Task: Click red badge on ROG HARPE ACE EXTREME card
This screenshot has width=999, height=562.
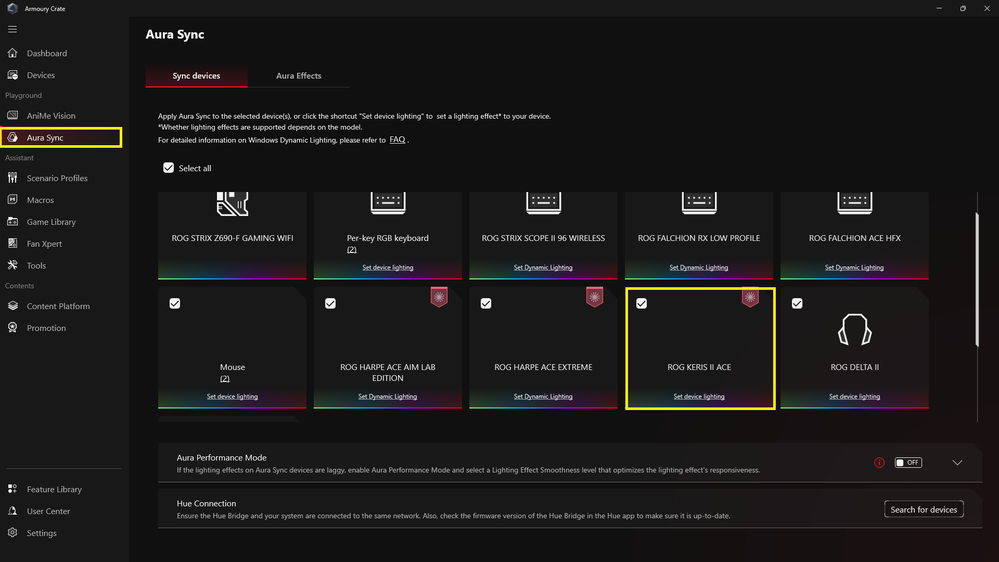Action: tap(594, 297)
